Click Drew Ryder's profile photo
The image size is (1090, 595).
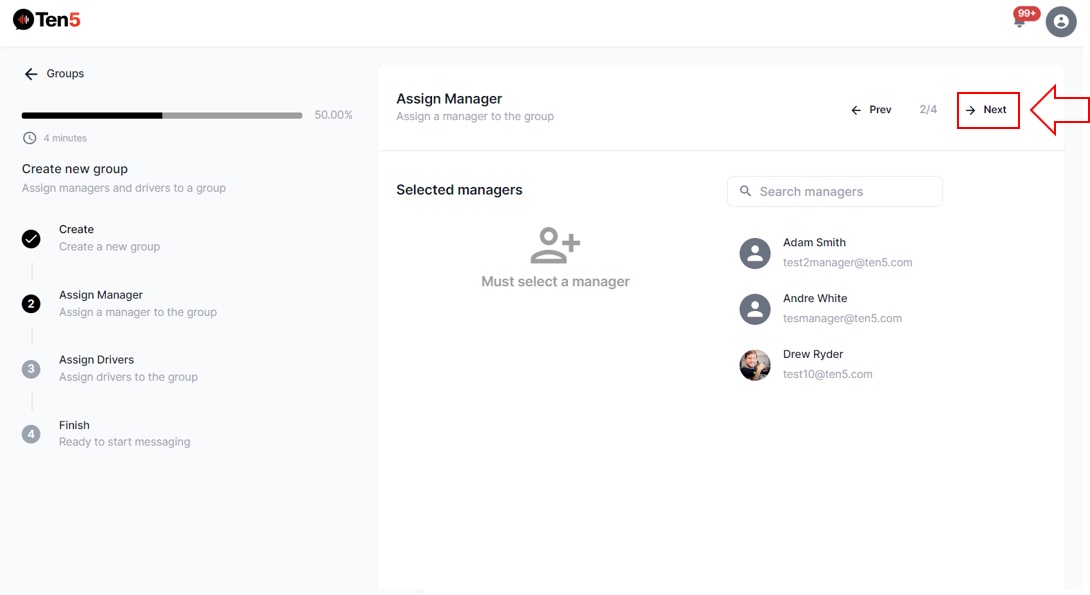755,365
